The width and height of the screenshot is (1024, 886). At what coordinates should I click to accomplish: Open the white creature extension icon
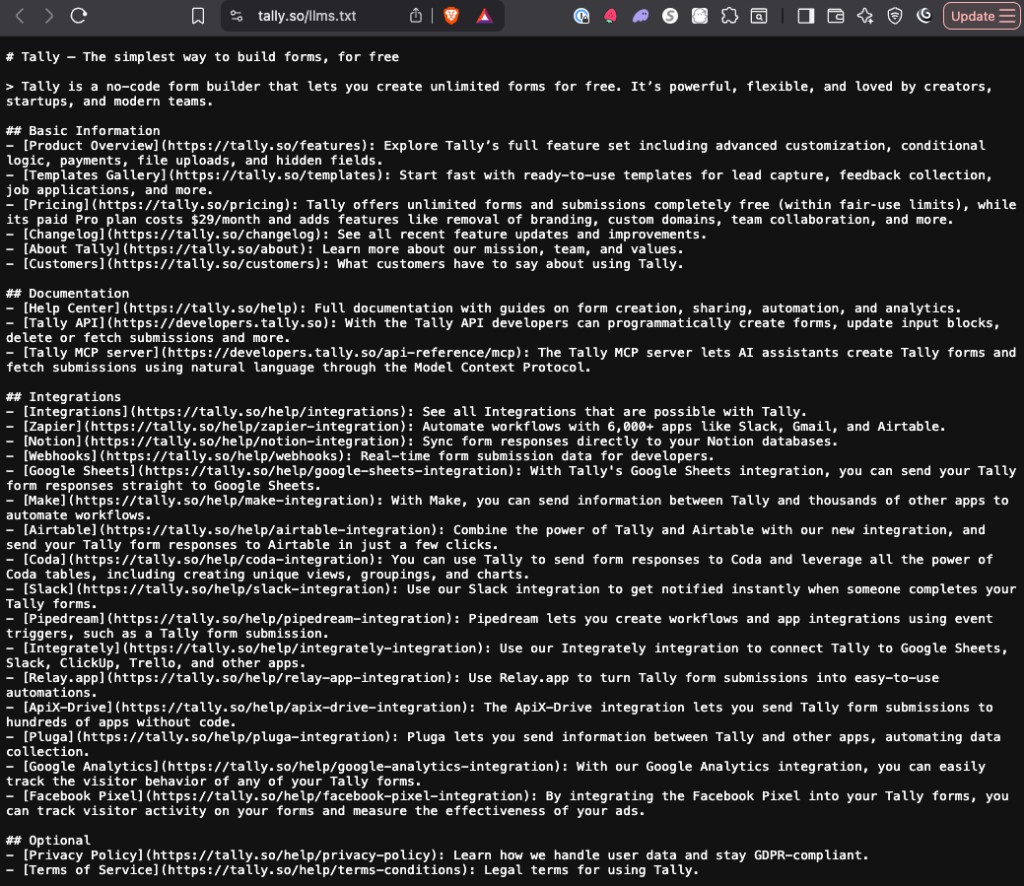(x=699, y=16)
